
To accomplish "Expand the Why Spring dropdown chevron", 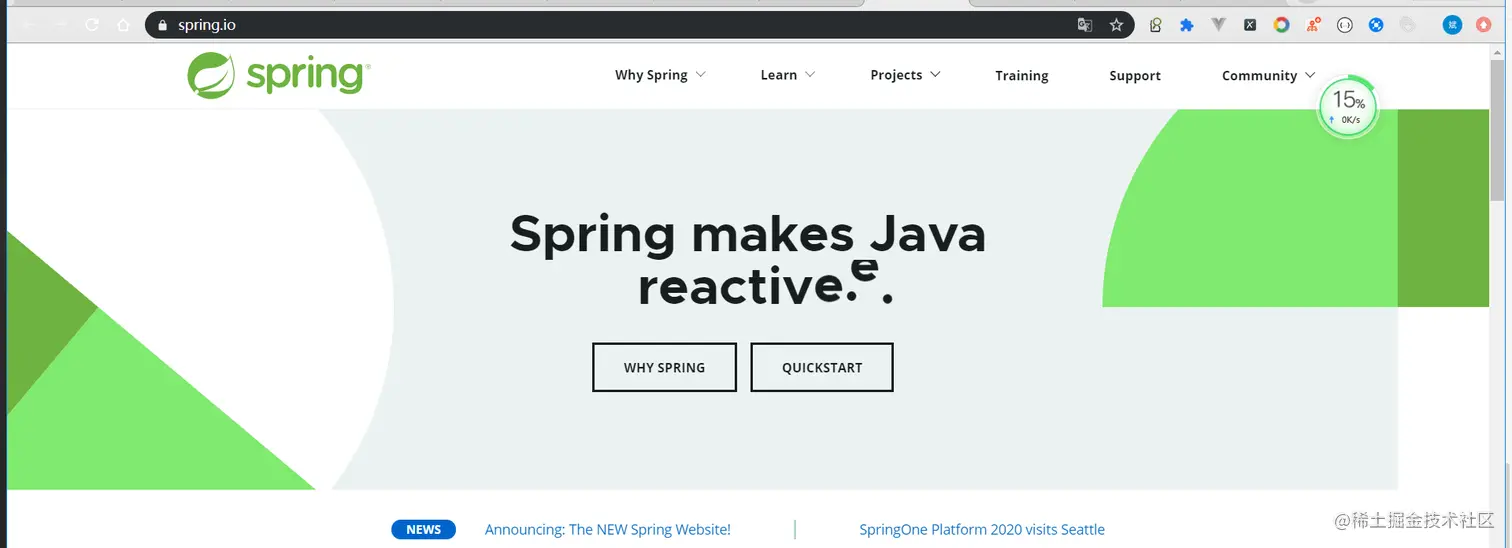I will pos(700,74).
